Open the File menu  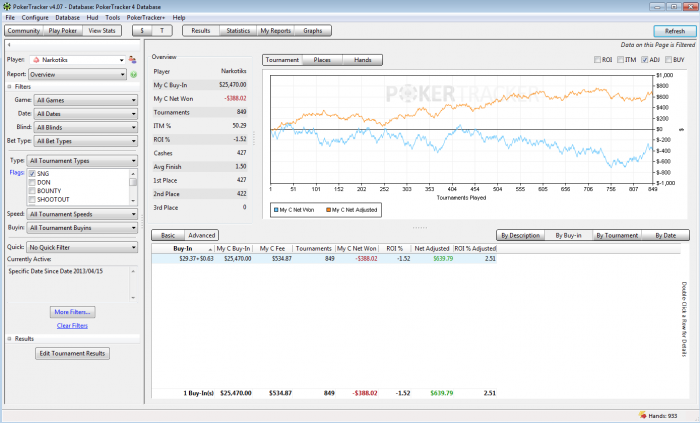[10, 18]
